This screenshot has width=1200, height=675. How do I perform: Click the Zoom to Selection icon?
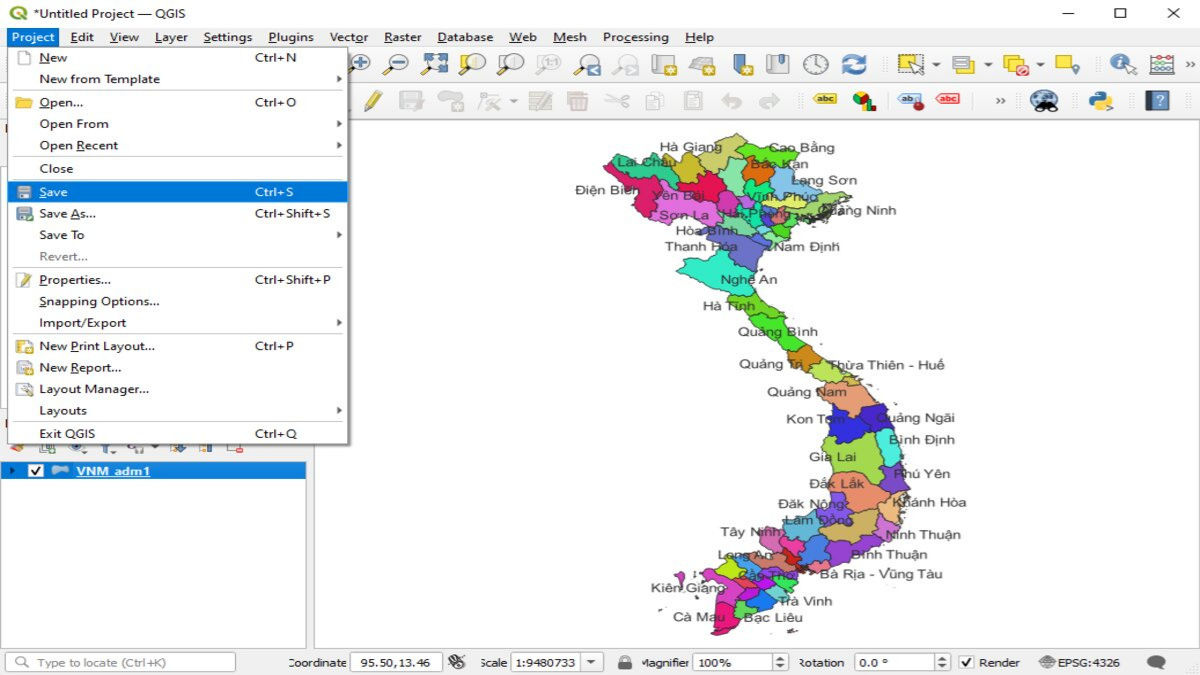[472, 64]
